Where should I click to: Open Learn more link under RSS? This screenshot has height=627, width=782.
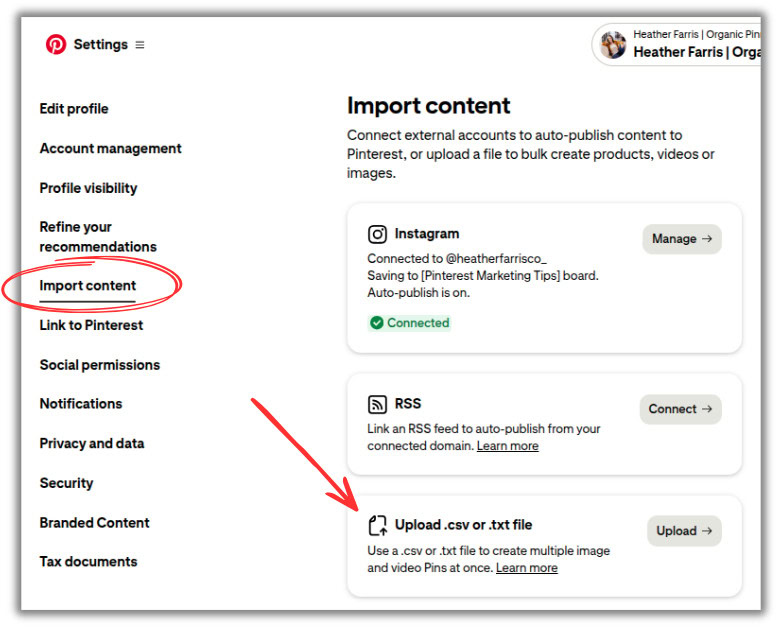coord(507,446)
